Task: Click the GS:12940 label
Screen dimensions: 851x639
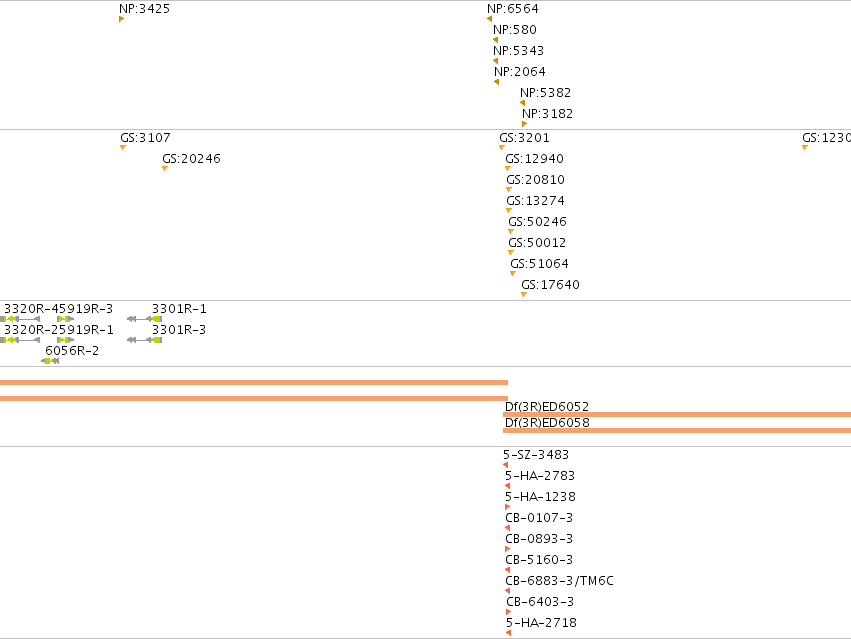Action: pos(534,159)
